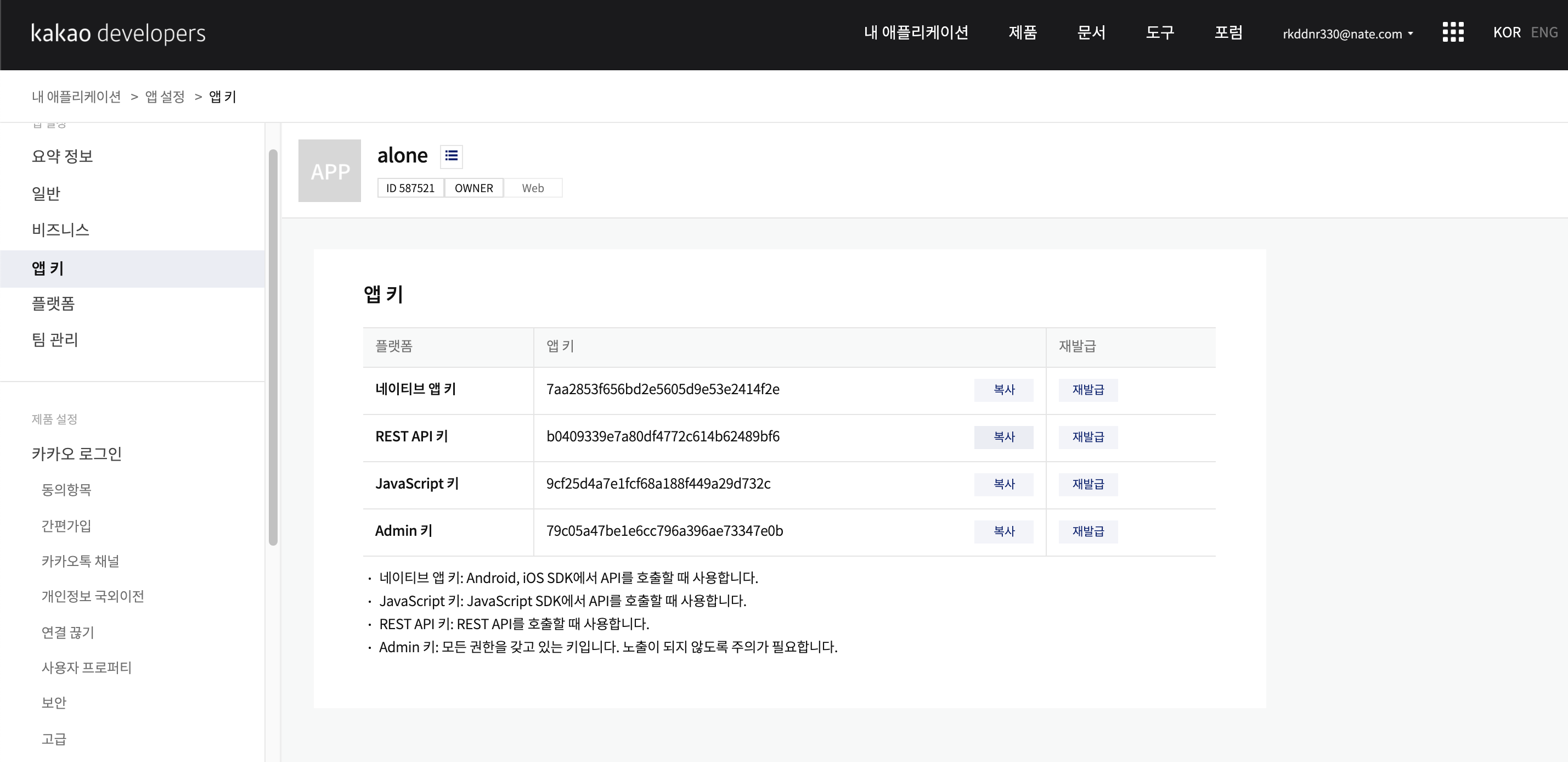Click the 앱 키 section heading

coord(383,295)
